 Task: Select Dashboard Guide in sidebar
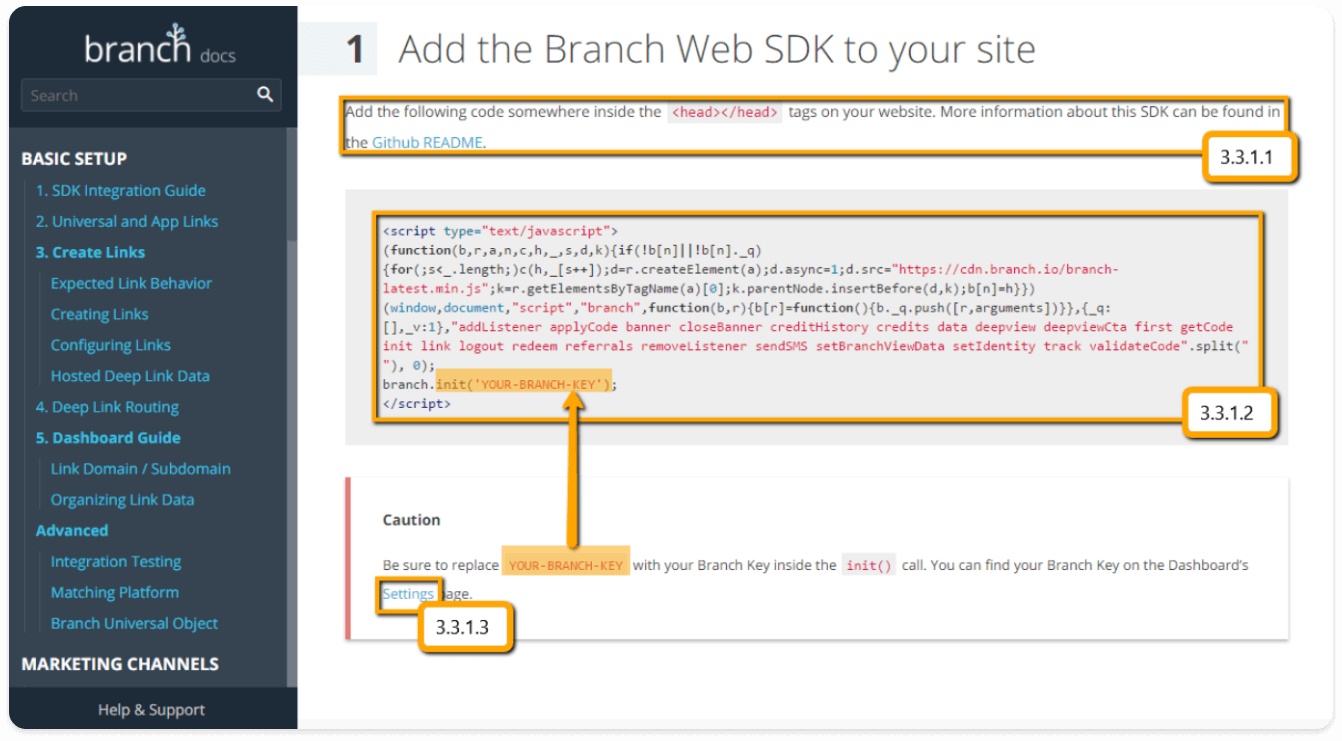(108, 438)
